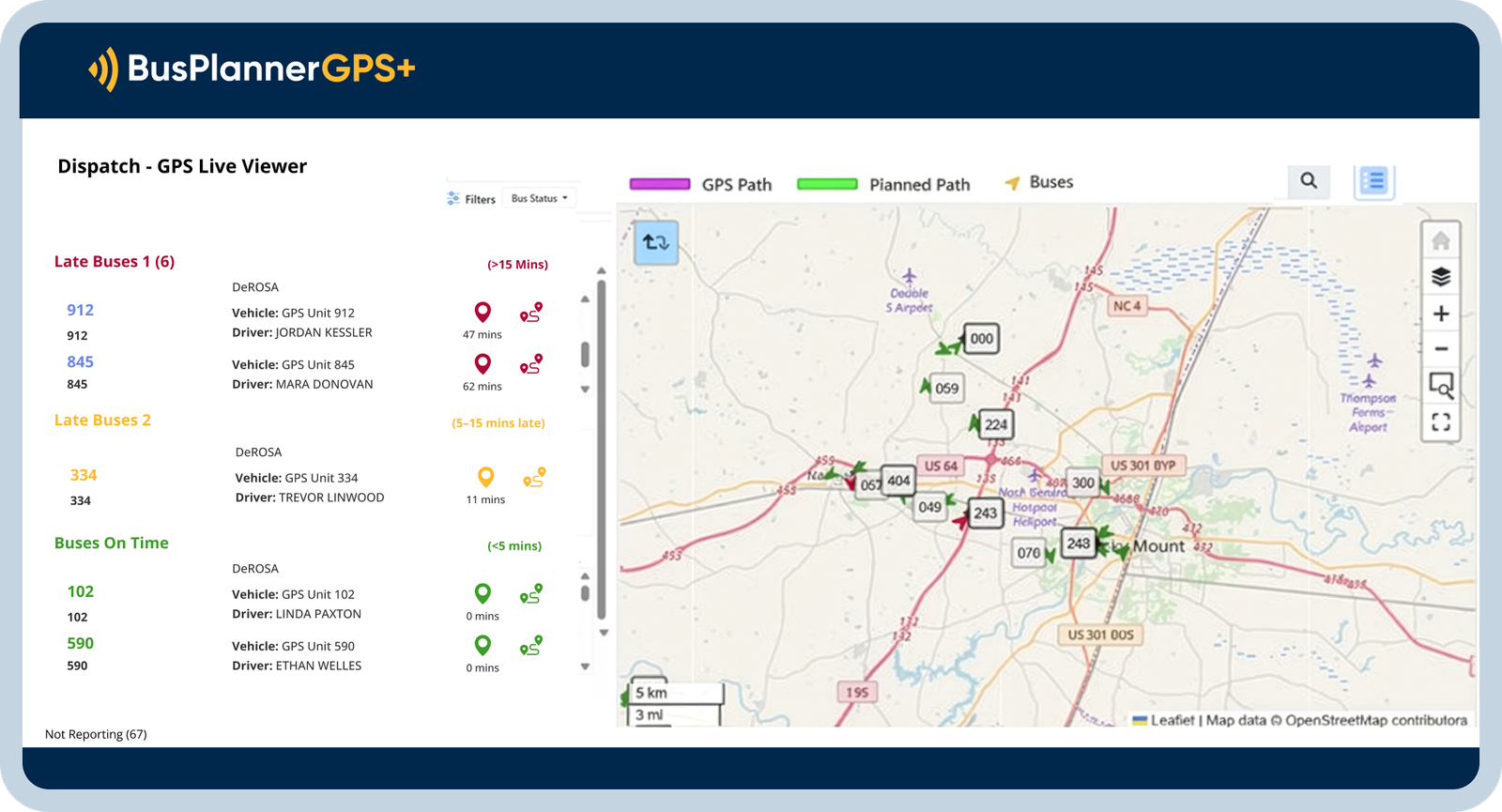Select the zoom-to-area magnifier tool

[1440, 386]
